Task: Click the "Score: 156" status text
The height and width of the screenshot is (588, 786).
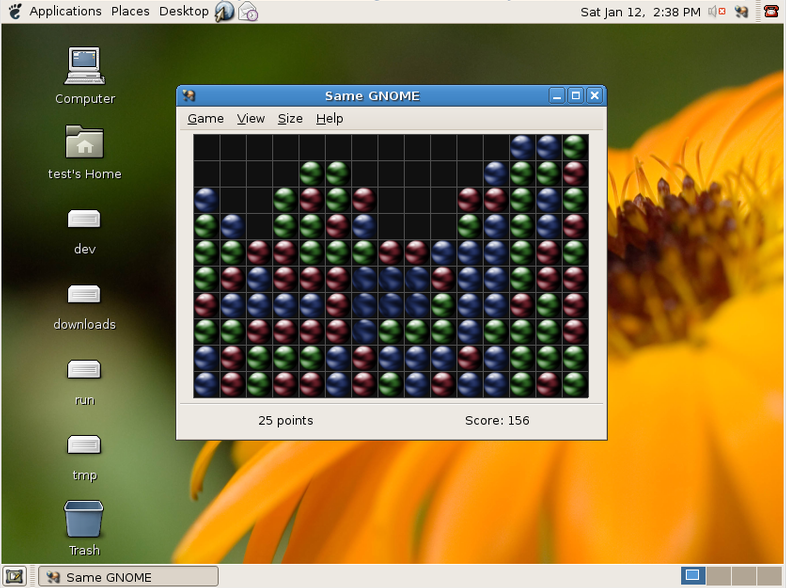Action: tap(497, 421)
